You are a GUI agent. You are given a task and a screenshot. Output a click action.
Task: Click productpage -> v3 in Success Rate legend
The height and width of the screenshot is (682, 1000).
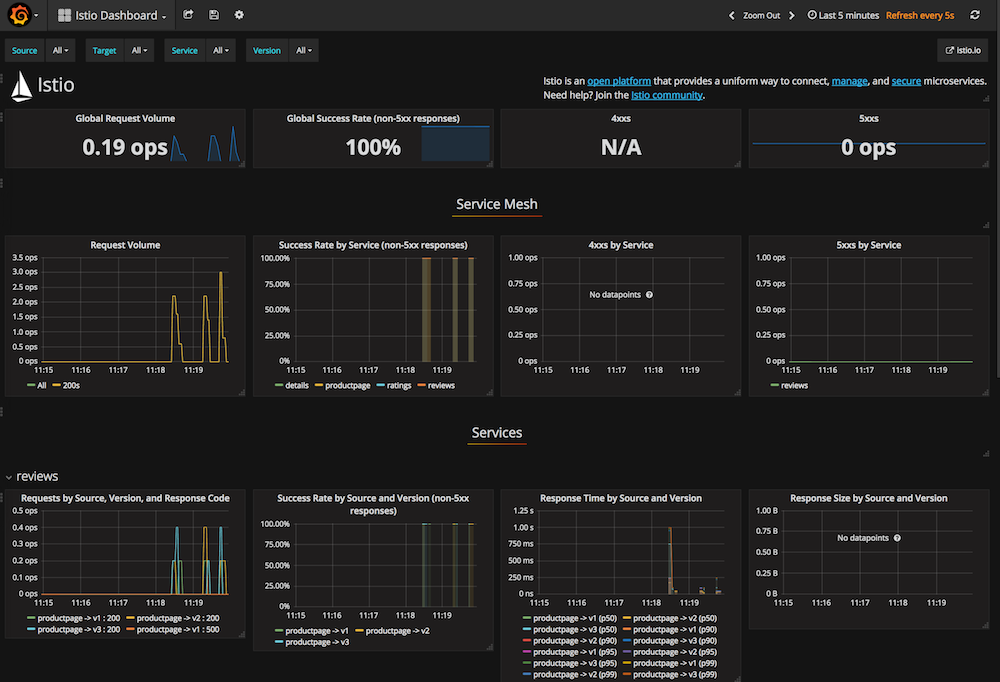coord(312,642)
